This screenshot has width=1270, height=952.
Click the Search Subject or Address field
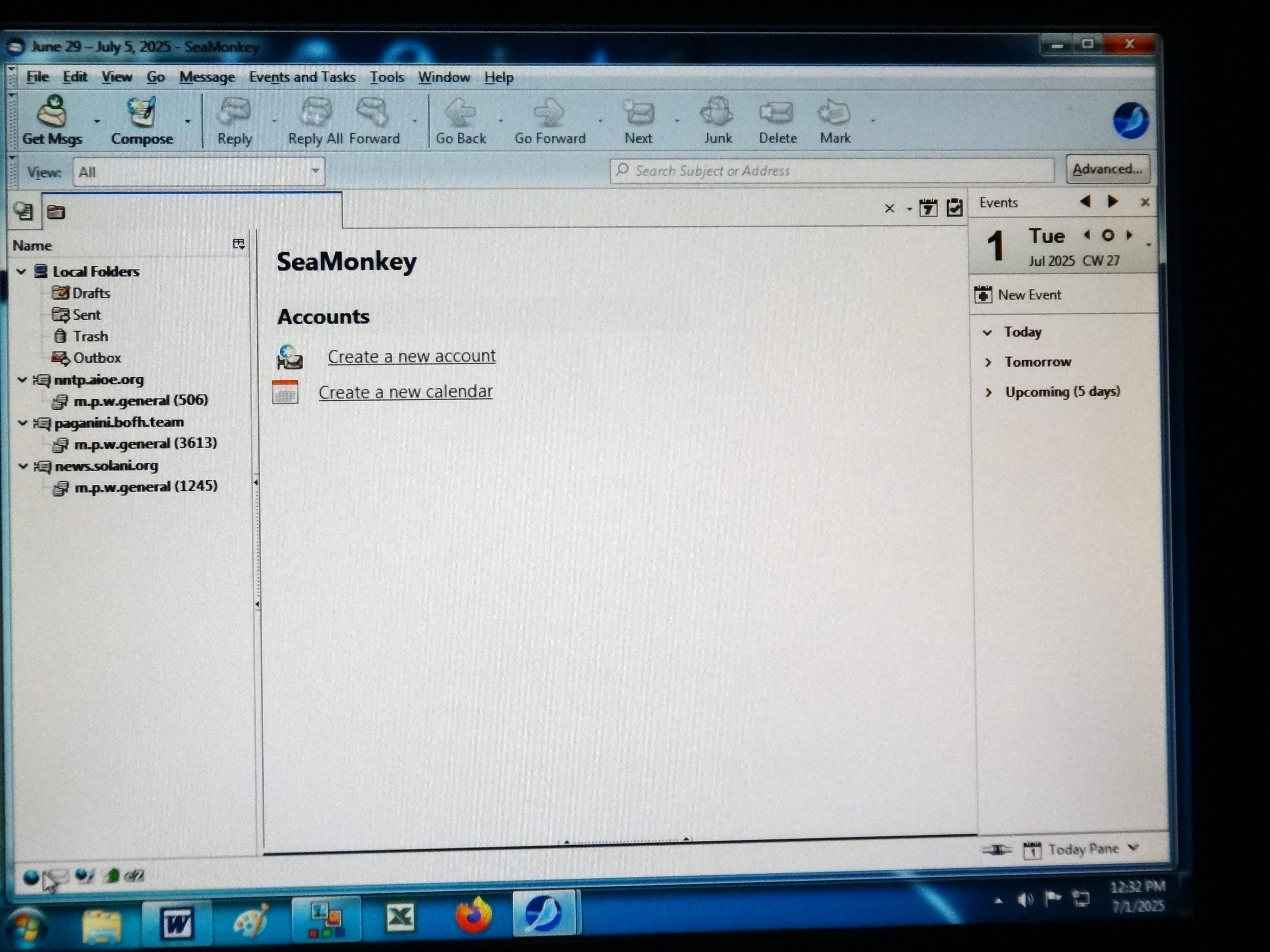pos(831,171)
